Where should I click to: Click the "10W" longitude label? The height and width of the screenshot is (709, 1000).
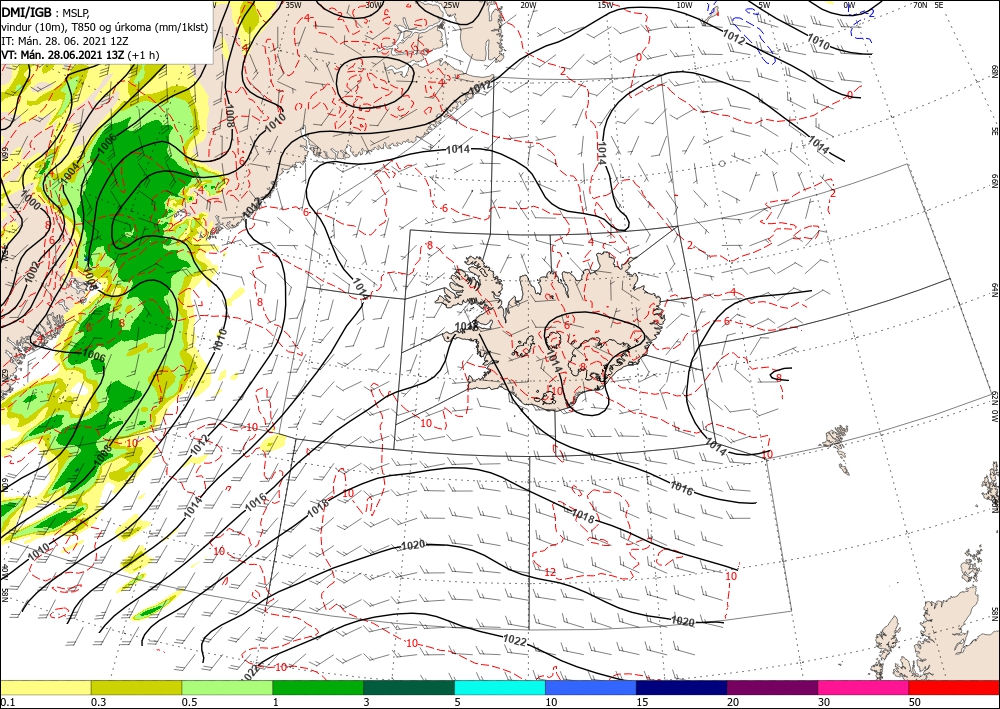684,5
